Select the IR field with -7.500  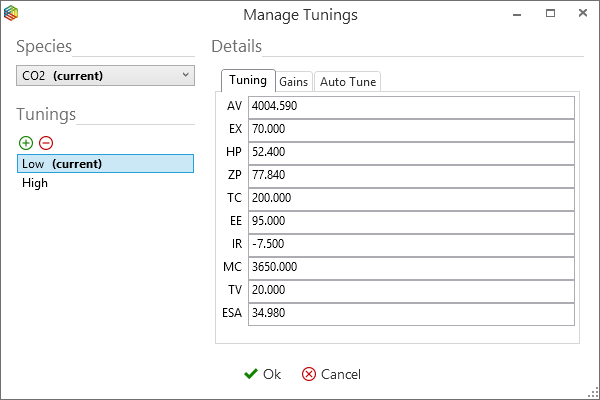coord(410,244)
